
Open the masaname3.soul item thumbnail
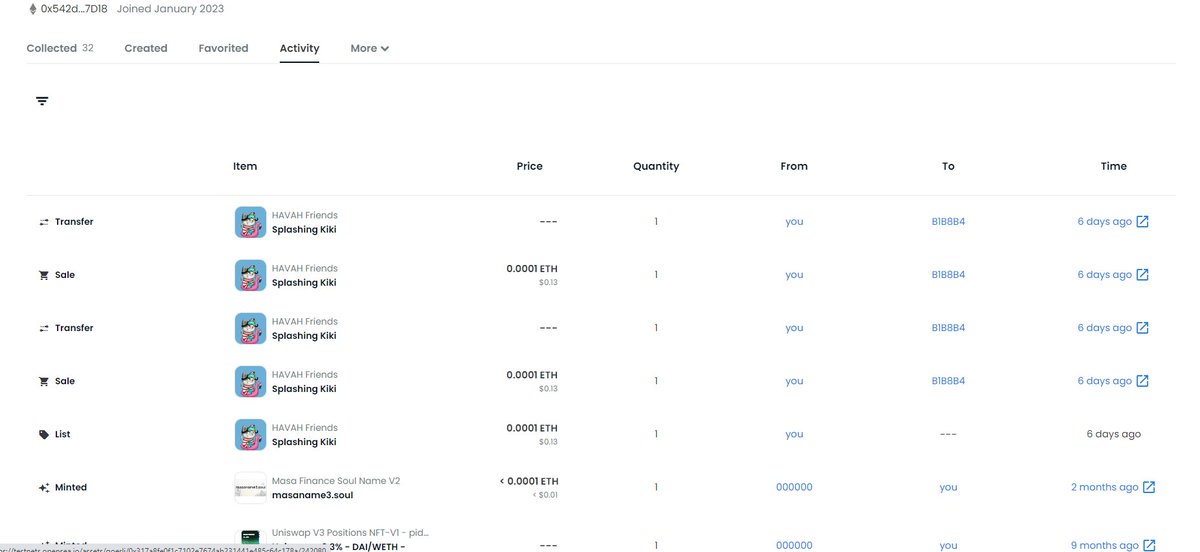point(250,488)
